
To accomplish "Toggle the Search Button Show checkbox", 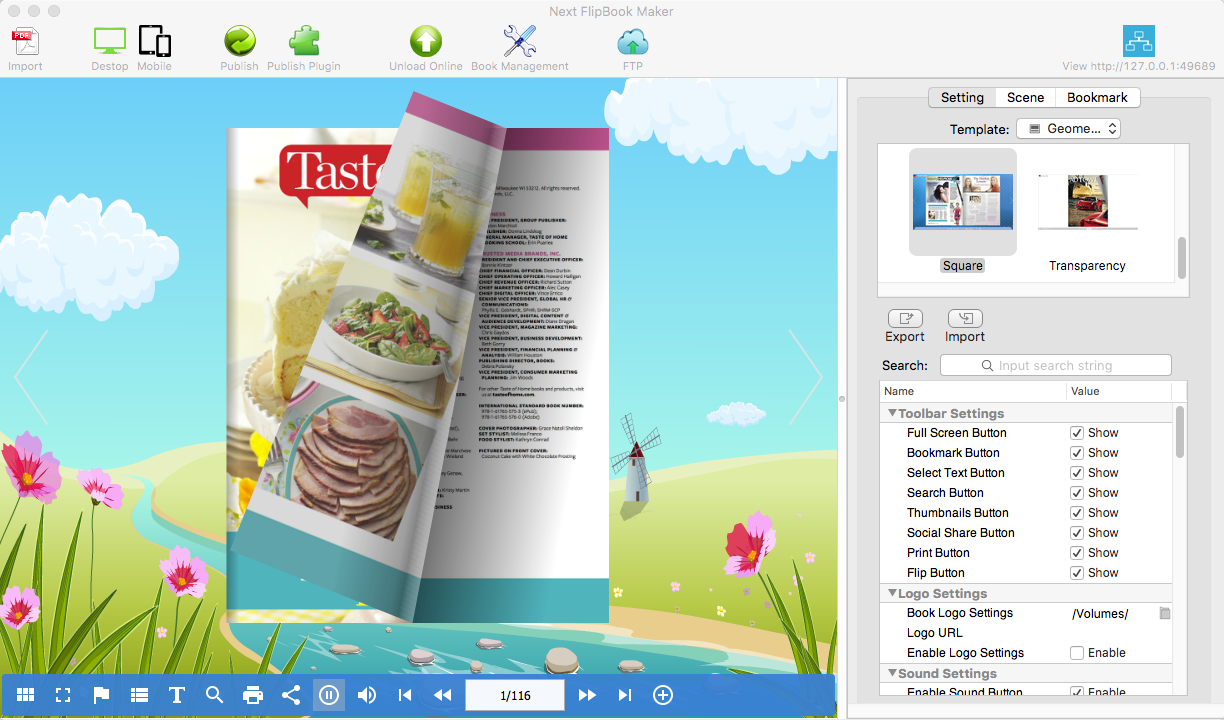I will [x=1077, y=493].
